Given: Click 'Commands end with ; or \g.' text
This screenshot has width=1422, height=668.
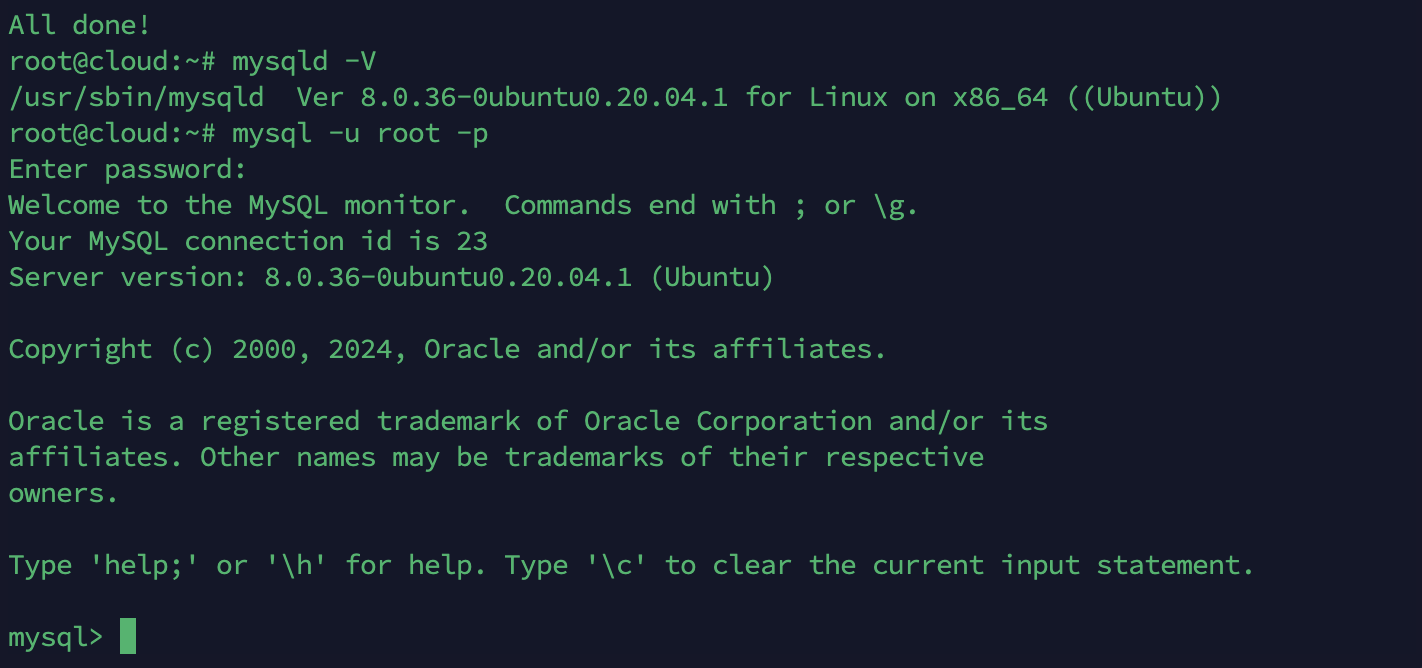Looking at the screenshot, I should point(712,205).
